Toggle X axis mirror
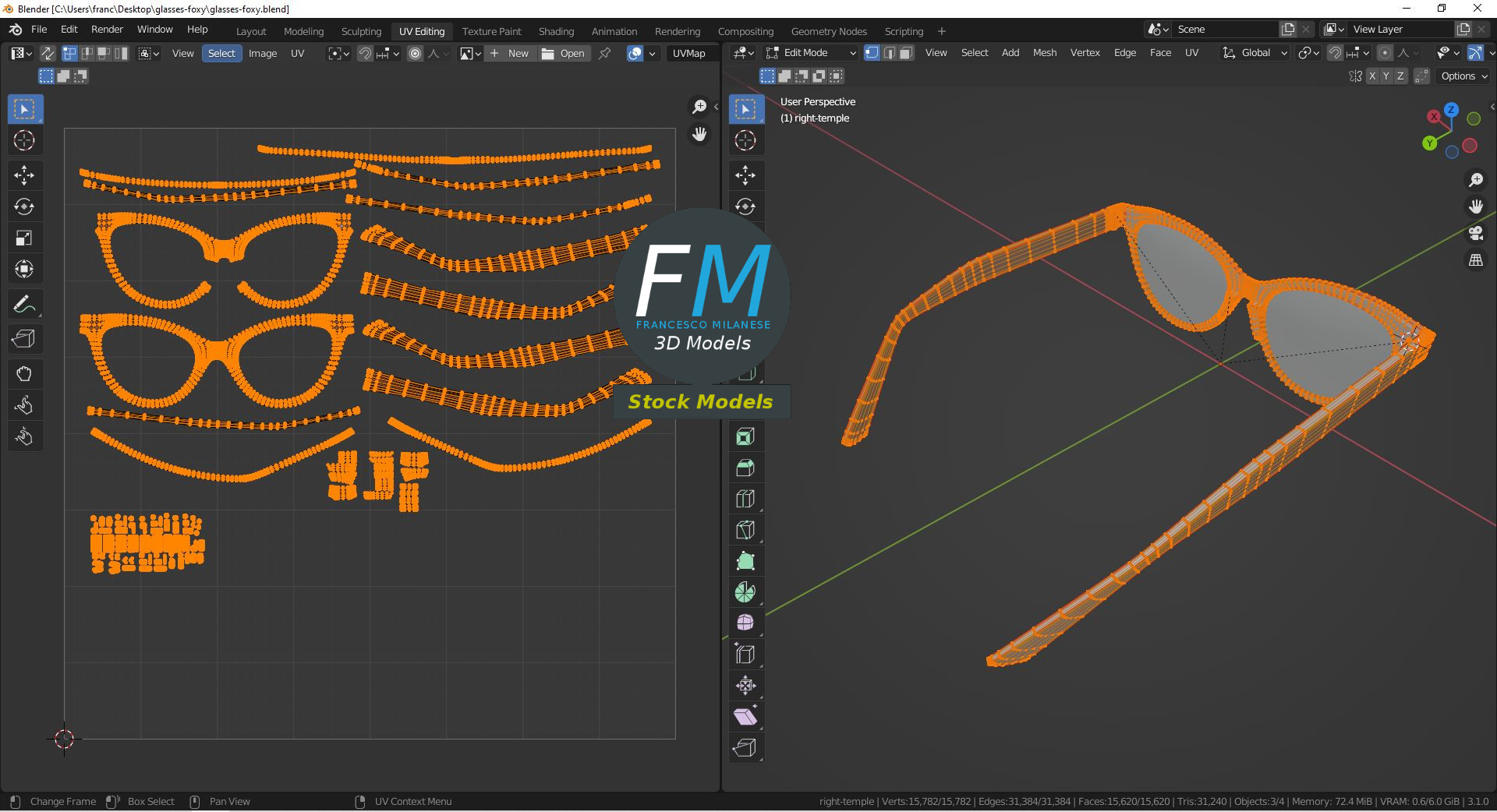Viewport: 1497px width, 812px height. [1372, 76]
